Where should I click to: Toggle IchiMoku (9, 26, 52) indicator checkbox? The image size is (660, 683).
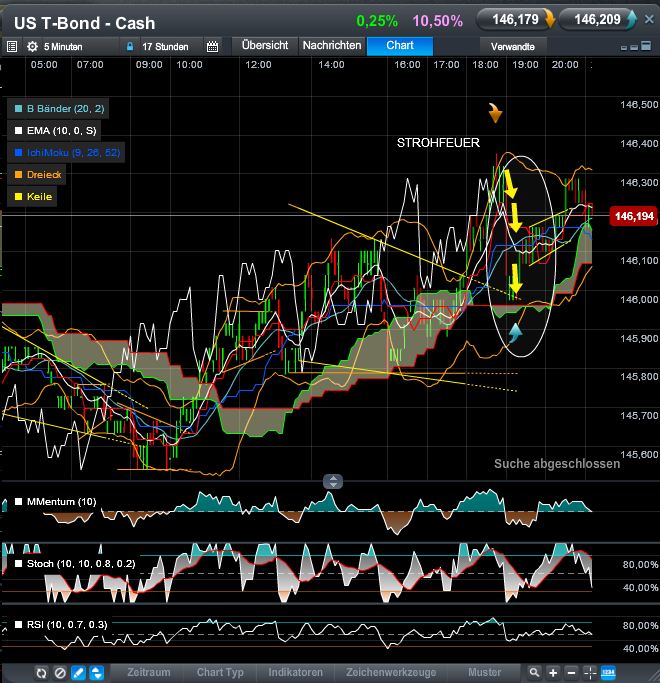point(18,152)
